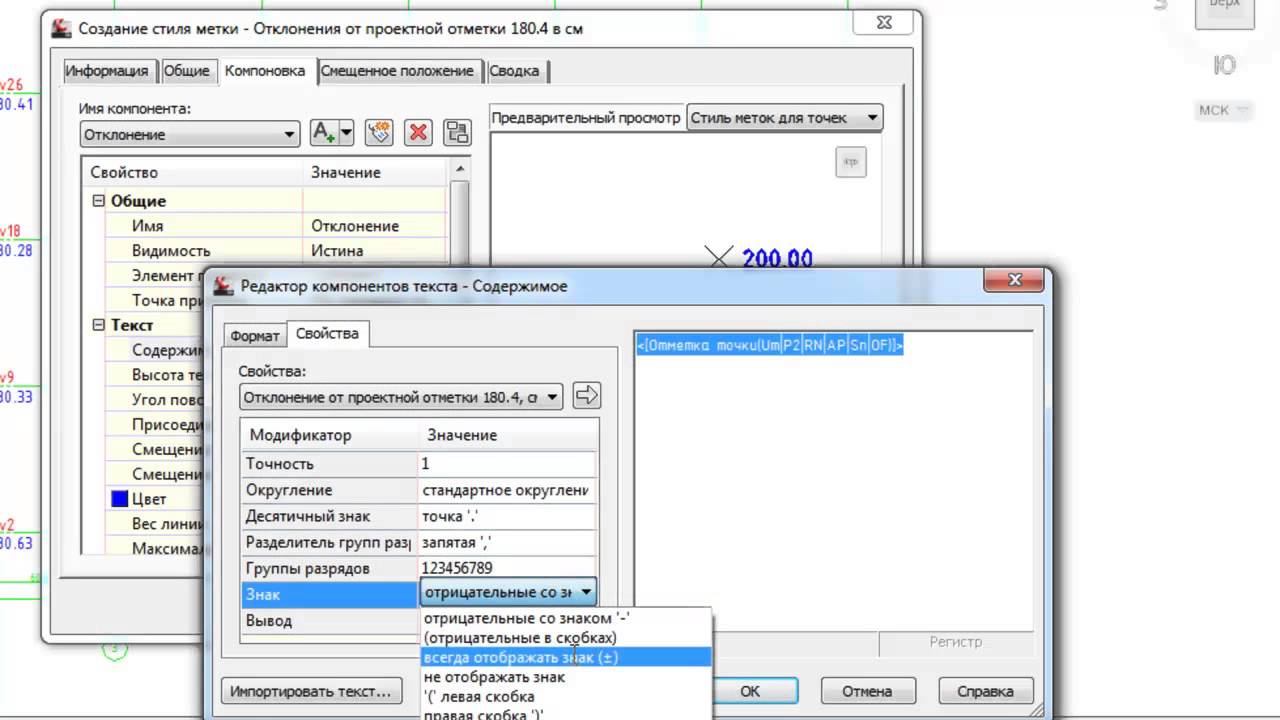1280x720 pixels.
Task: Click the 'Отмена' button
Action: (867, 691)
